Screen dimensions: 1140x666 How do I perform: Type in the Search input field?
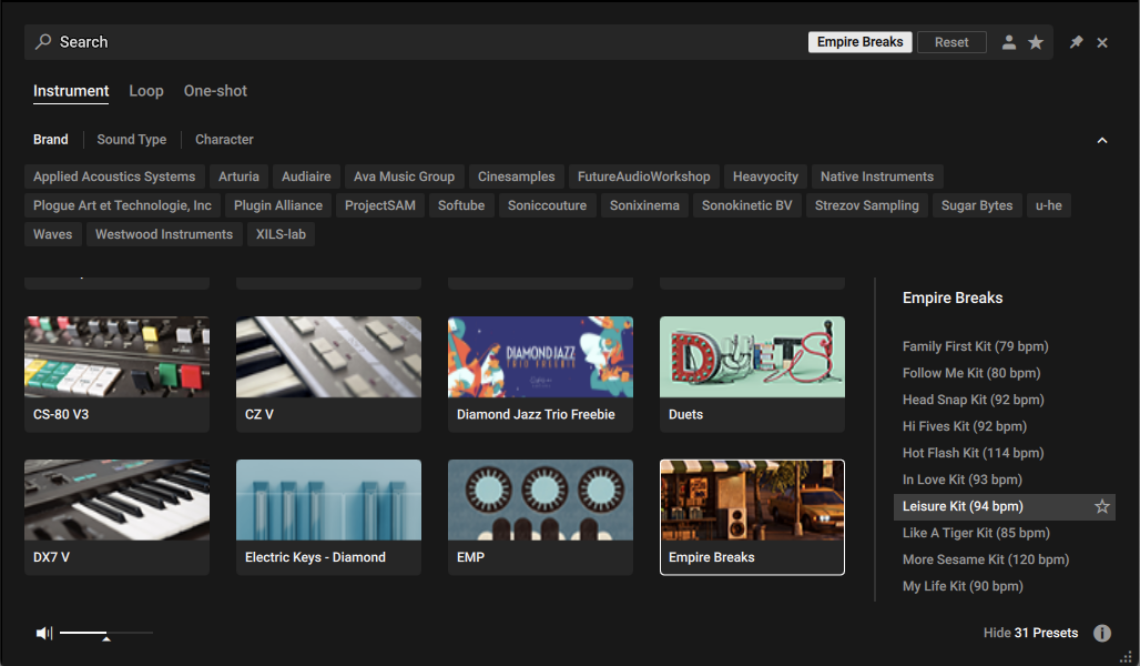400,42
